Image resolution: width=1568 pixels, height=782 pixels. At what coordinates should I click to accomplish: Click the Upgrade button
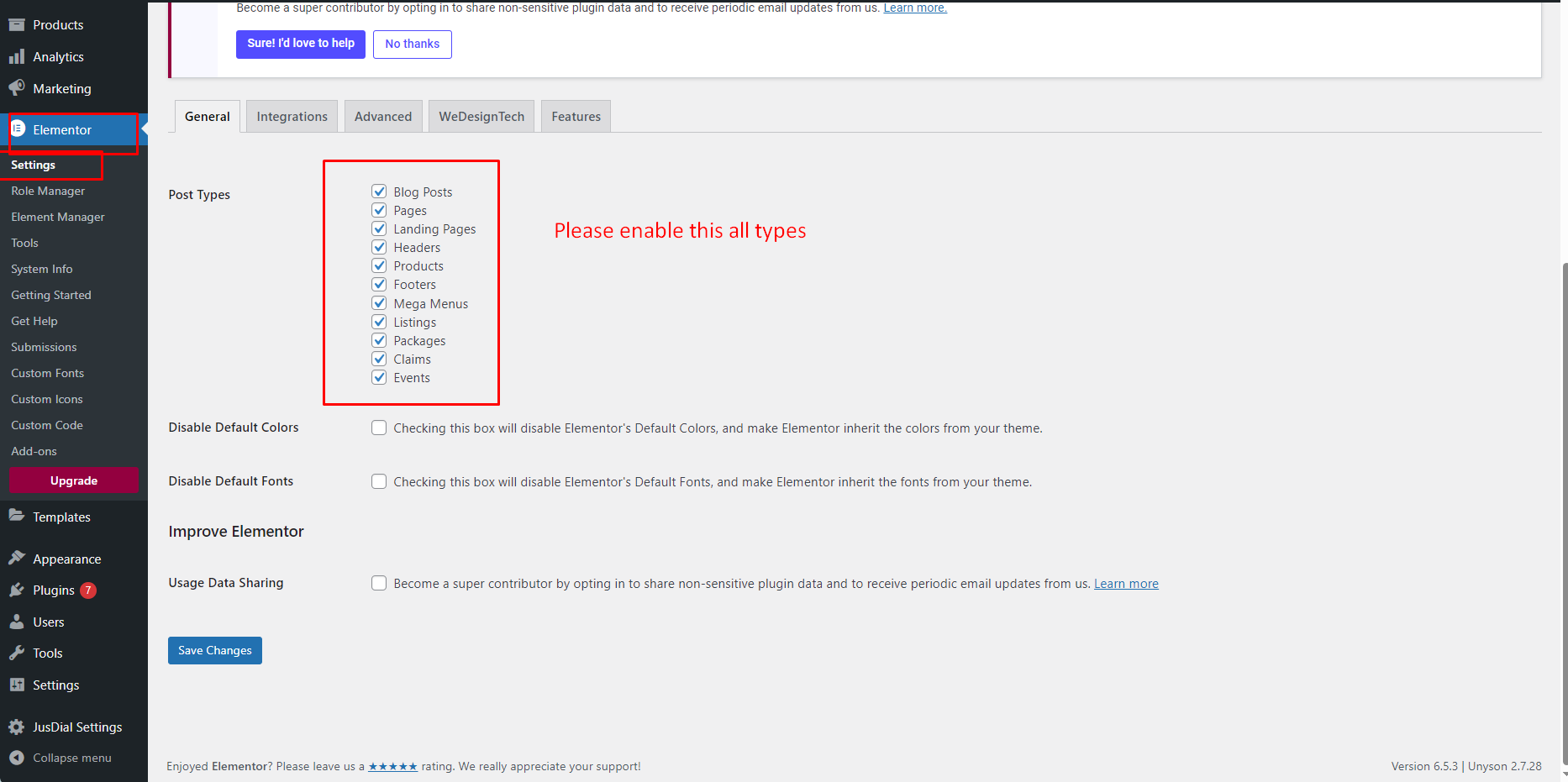(x=74, y=480)
